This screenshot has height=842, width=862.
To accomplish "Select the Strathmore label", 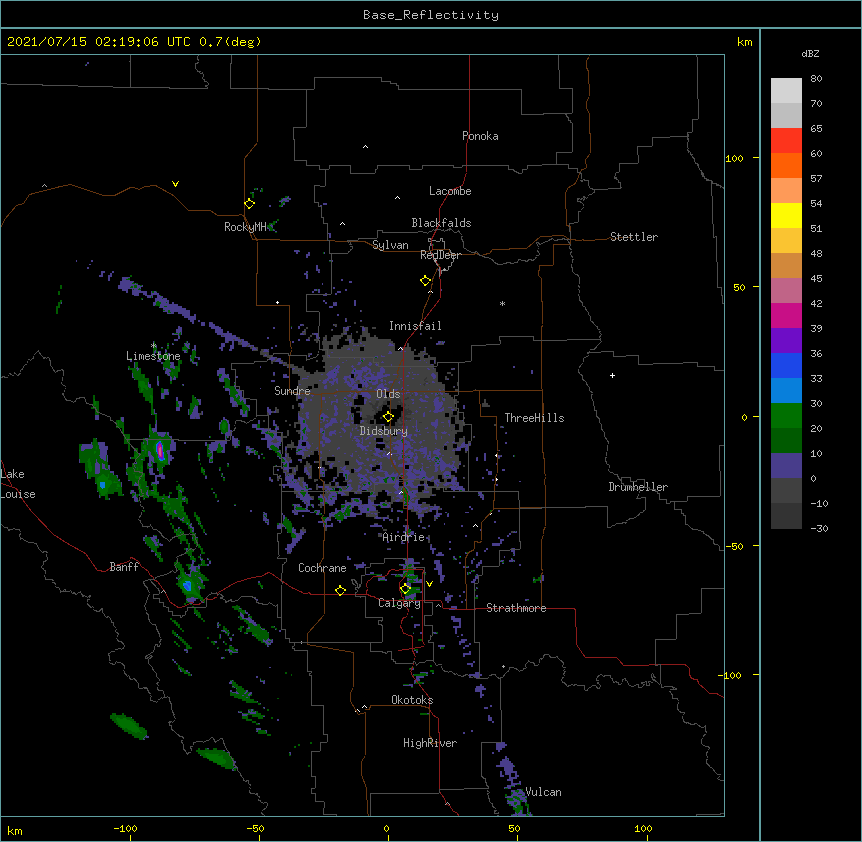I will pos(516,608).
